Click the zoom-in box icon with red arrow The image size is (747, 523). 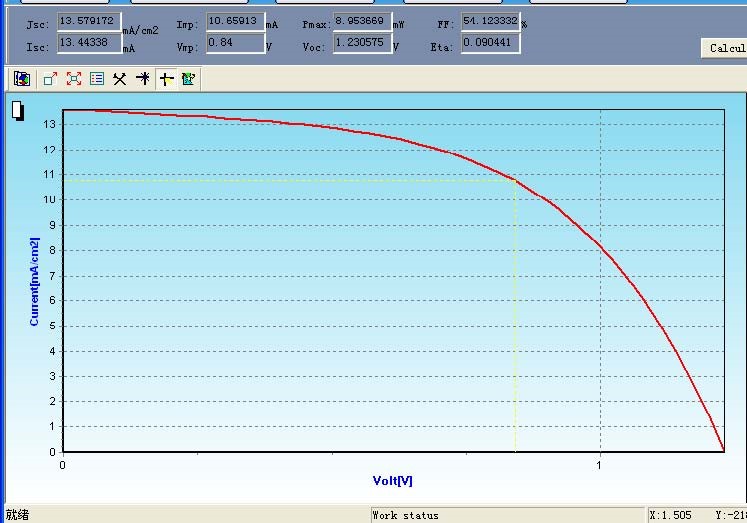[50, 79]
